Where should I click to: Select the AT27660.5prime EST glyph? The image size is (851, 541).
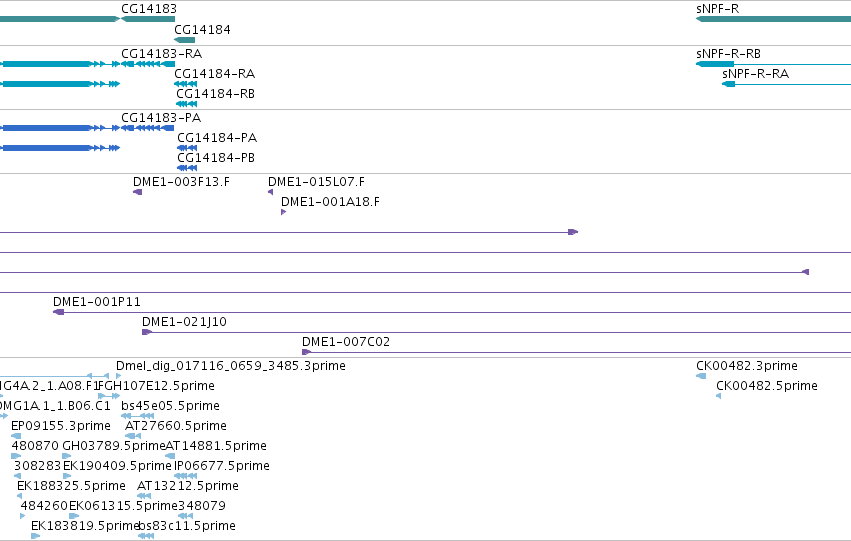point(133,436)
